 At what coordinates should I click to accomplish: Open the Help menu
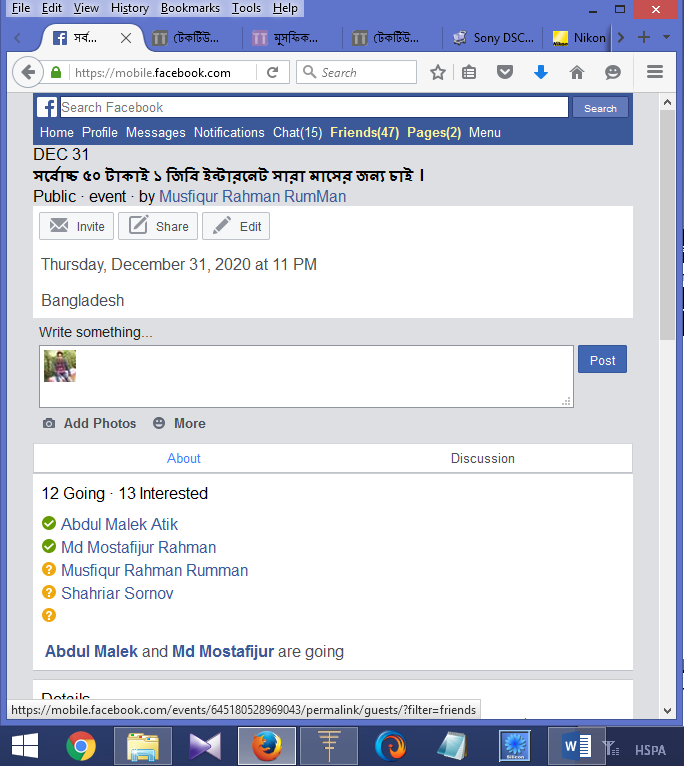coord(285,8)
